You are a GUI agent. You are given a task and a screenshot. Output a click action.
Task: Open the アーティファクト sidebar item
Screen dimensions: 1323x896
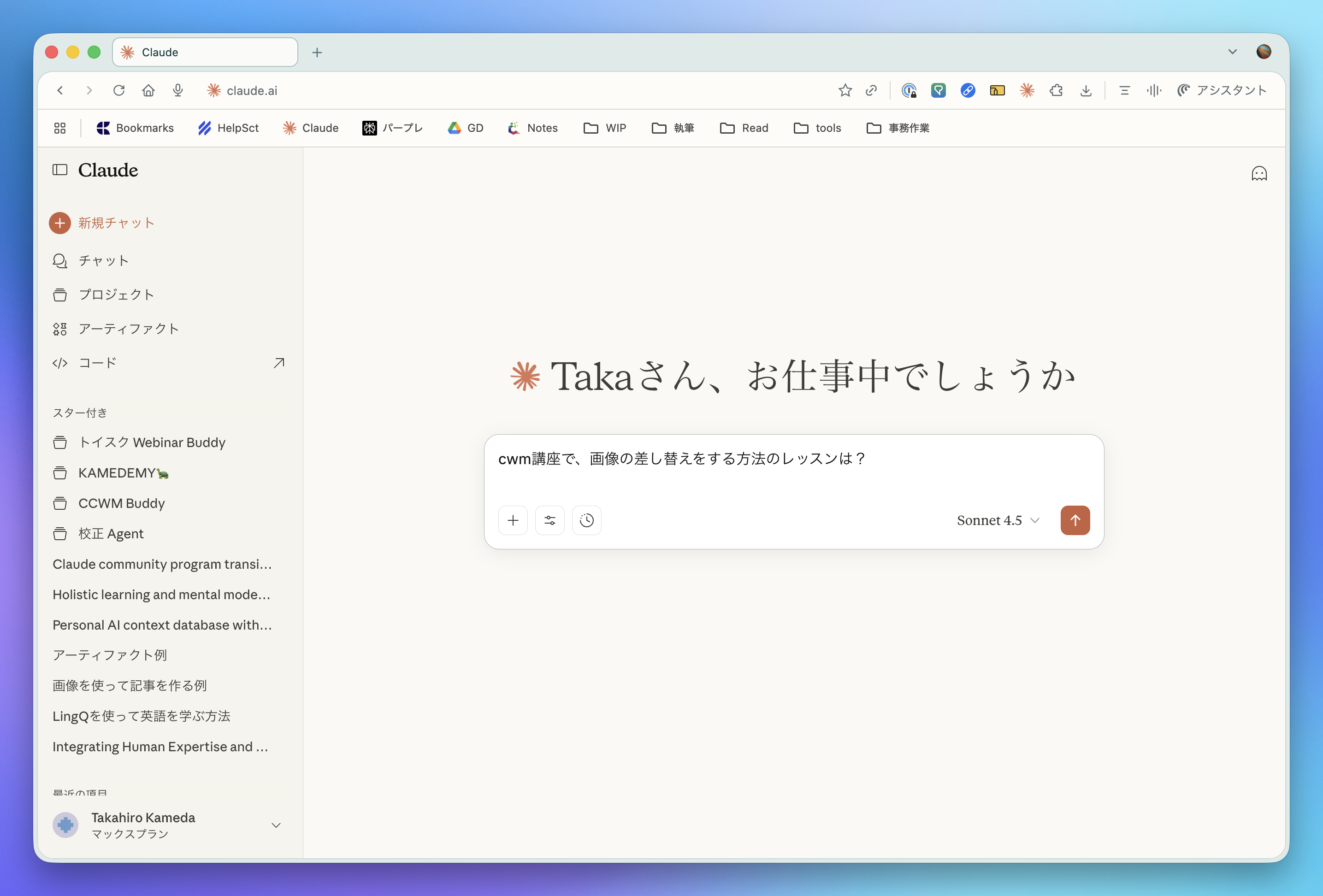click(x=128, y=329)
